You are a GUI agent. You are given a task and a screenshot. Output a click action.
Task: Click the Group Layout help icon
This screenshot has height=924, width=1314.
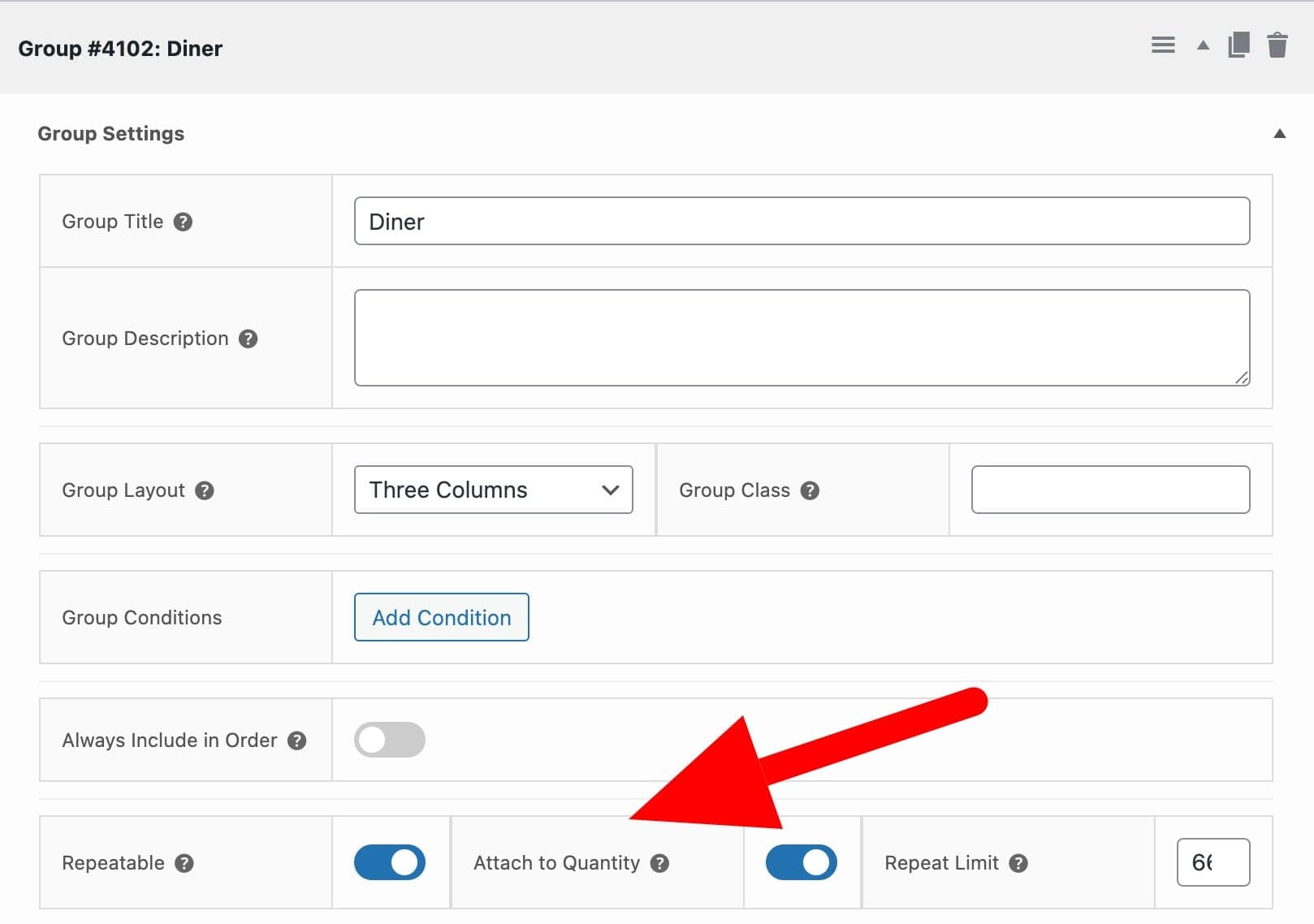pyautogui.click(x=205, y=490)
